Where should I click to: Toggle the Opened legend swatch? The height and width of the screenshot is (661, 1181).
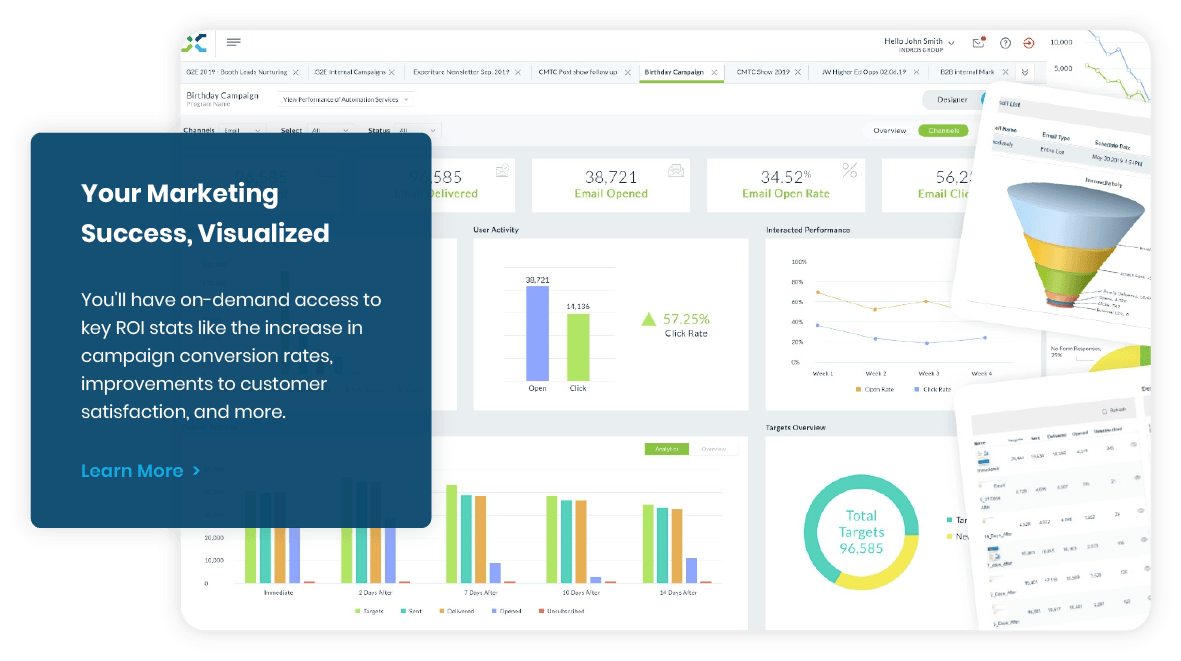(x=494, y=611)
